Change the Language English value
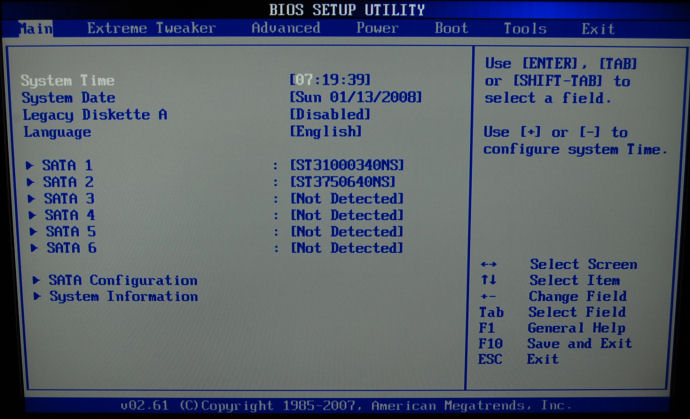Screen dimensions: 690x419 point(326,132)
